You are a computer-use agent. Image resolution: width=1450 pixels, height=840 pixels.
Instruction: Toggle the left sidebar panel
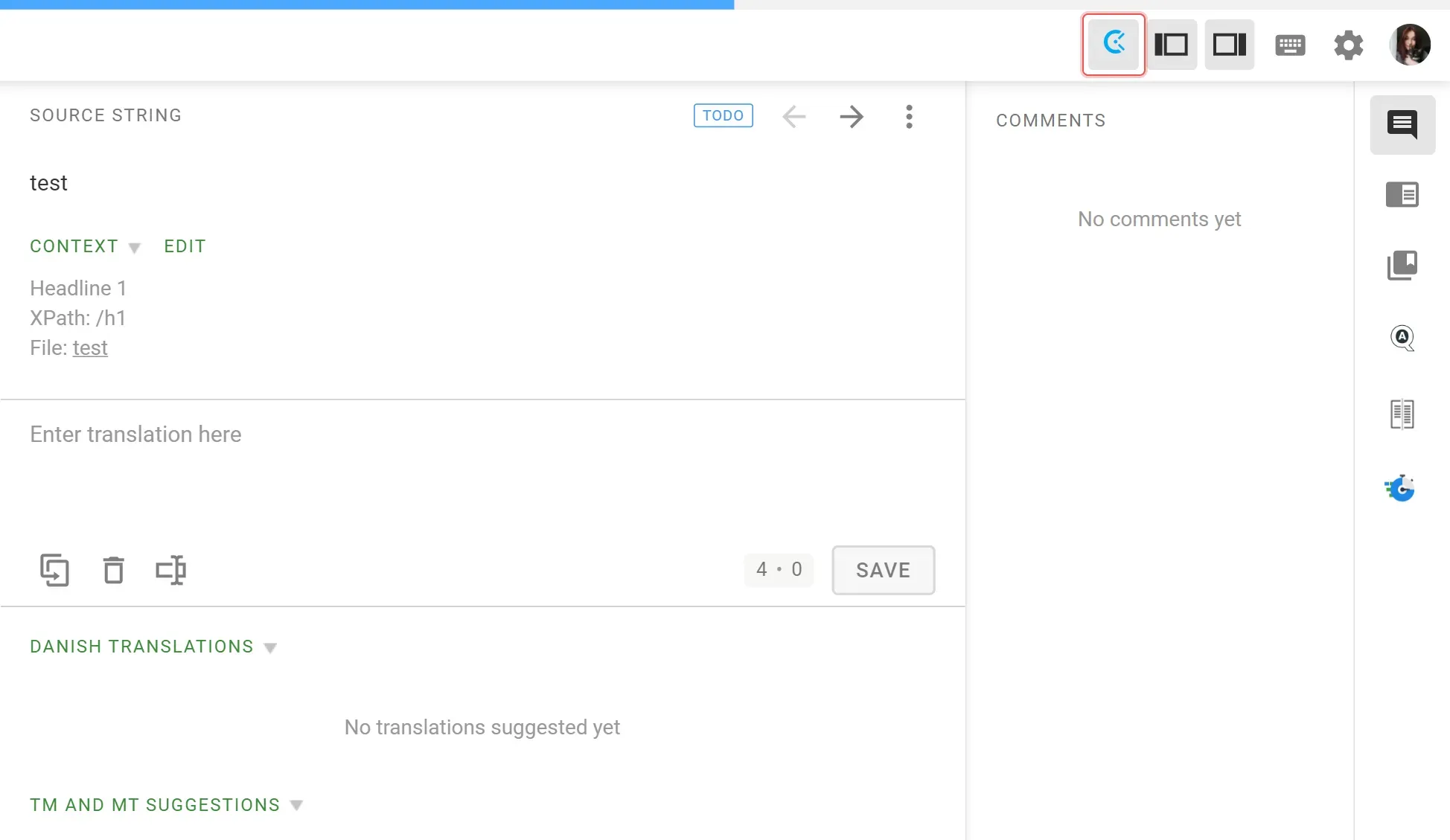pyautogui.click(x=1171, y=45)
